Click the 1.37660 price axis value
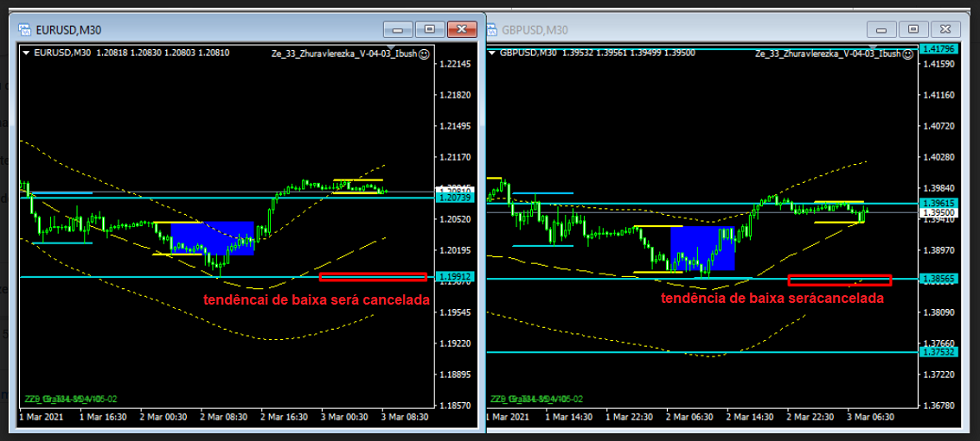The width and height of the screenshot is (980, 441). (940, 344)
